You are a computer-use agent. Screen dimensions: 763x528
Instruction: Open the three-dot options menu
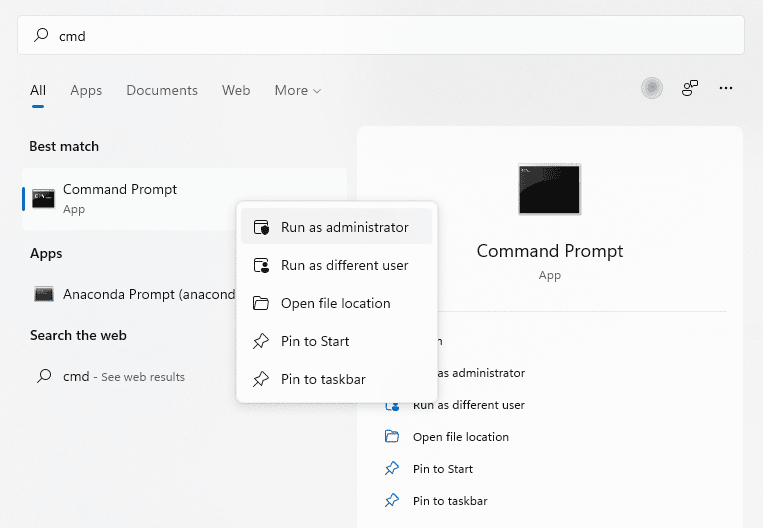pyautogui.click(x=726, y=89)
